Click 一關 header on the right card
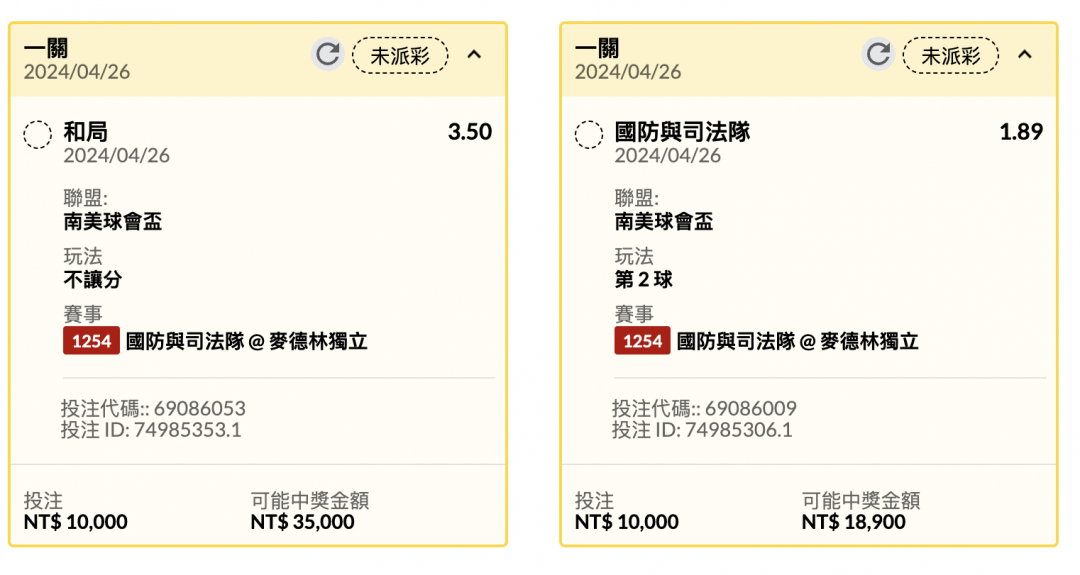The image size is (1080, 575). [596, 48]
